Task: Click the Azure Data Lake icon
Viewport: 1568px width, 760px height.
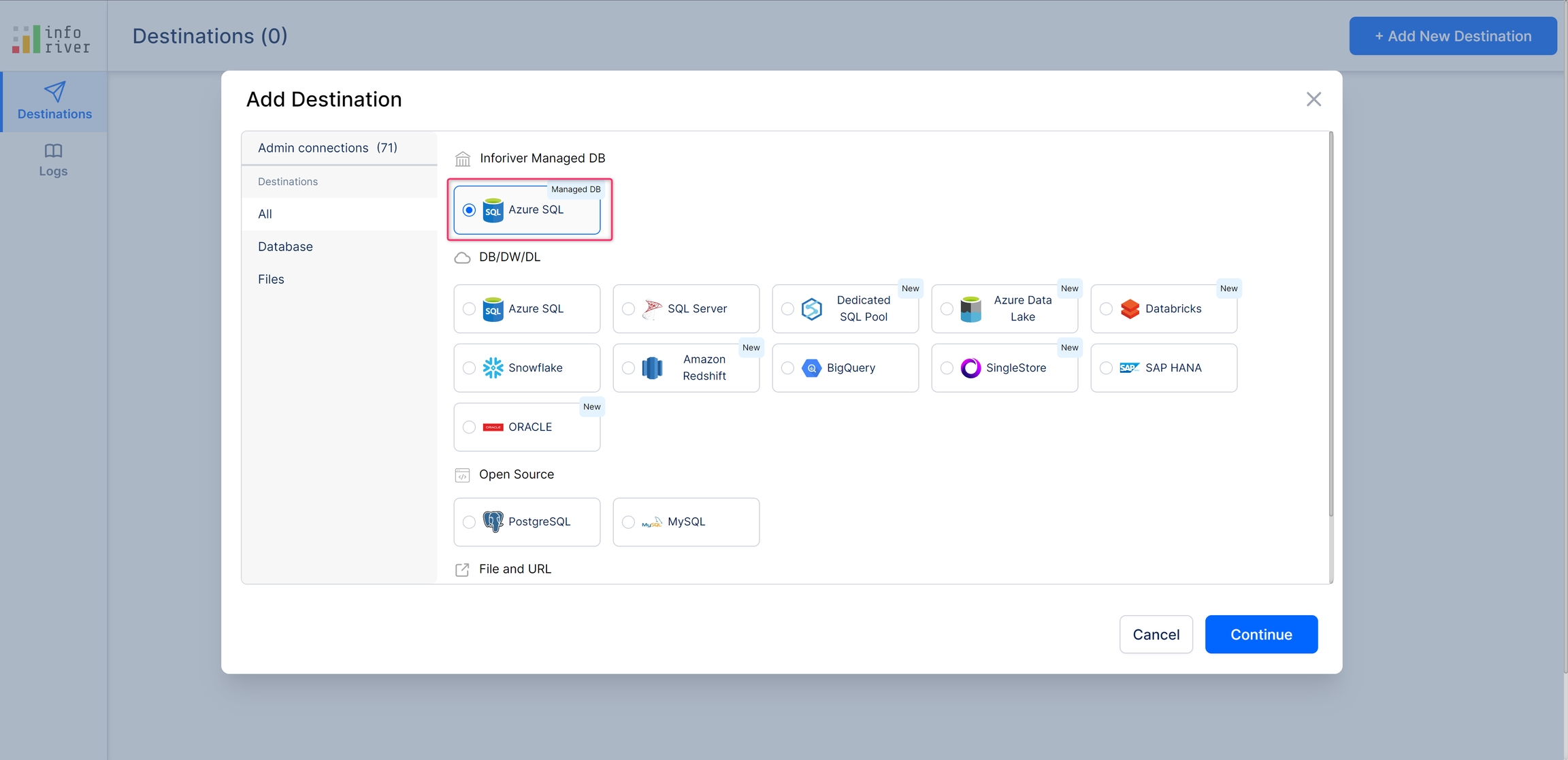Action: [970, 309]
